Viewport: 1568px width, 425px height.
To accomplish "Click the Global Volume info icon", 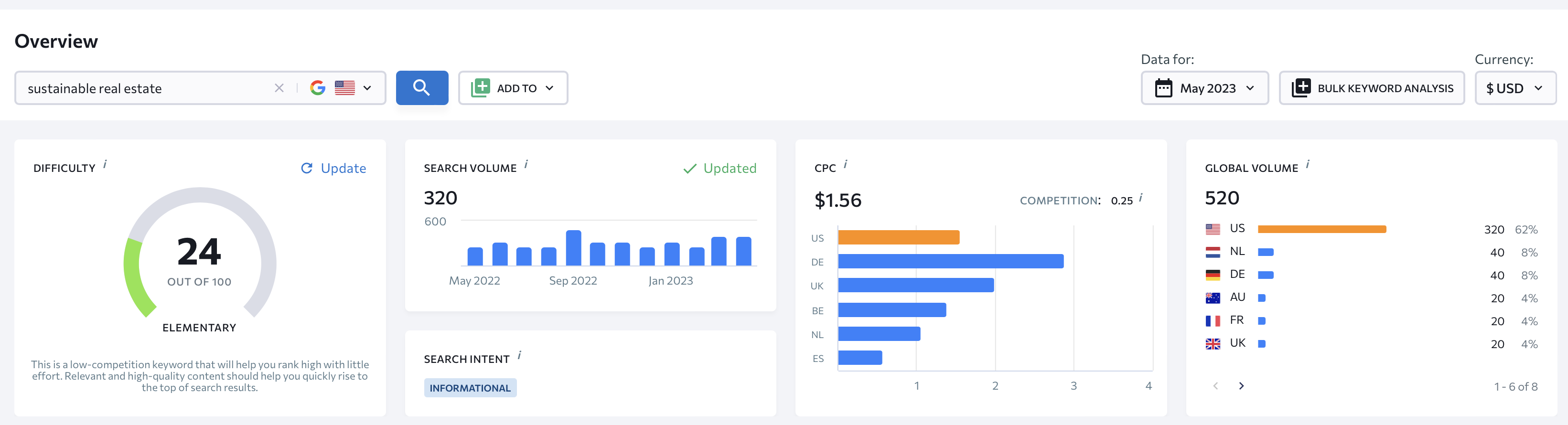I will [x=1308, y=164].
